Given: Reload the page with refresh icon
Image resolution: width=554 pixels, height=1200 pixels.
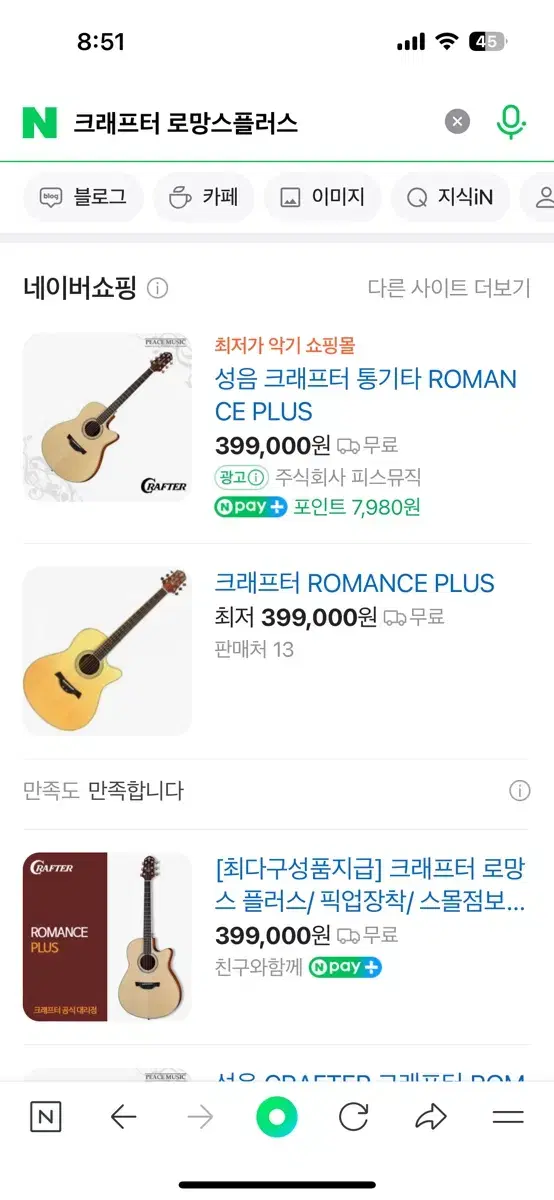Looking at the screenshot, I should click(x=353, y=1117).
